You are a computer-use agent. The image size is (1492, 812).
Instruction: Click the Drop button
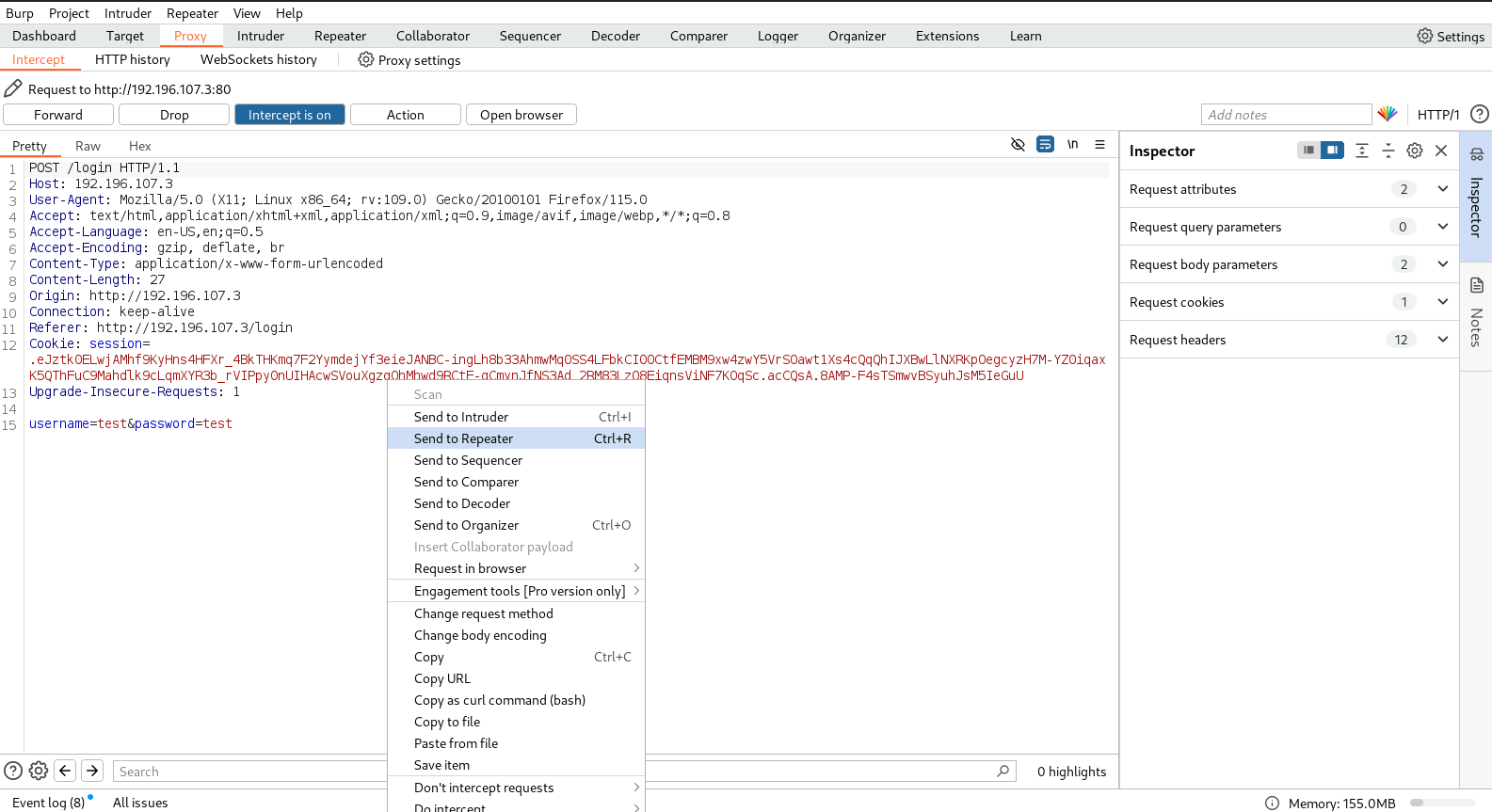click(174, 114)
